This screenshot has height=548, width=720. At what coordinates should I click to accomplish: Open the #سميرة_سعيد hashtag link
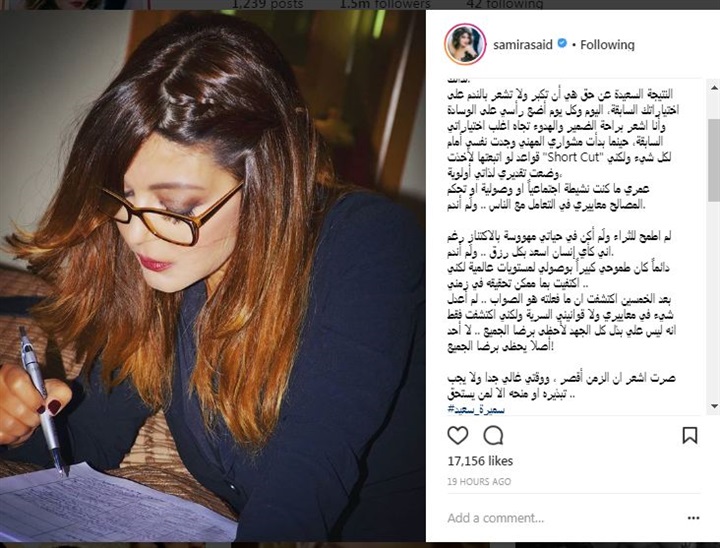tap(476, 409)
